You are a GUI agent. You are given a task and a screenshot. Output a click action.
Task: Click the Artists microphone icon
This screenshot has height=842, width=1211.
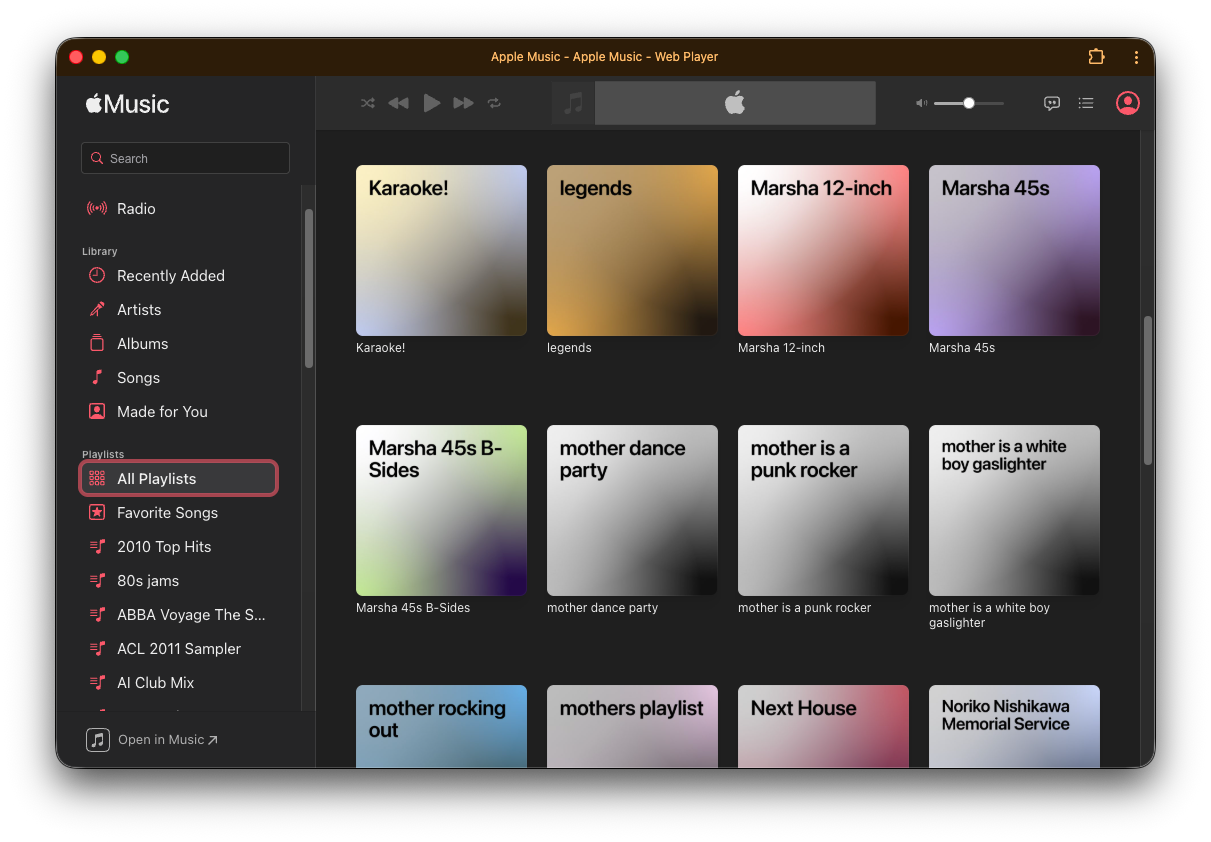coord(97,309)
